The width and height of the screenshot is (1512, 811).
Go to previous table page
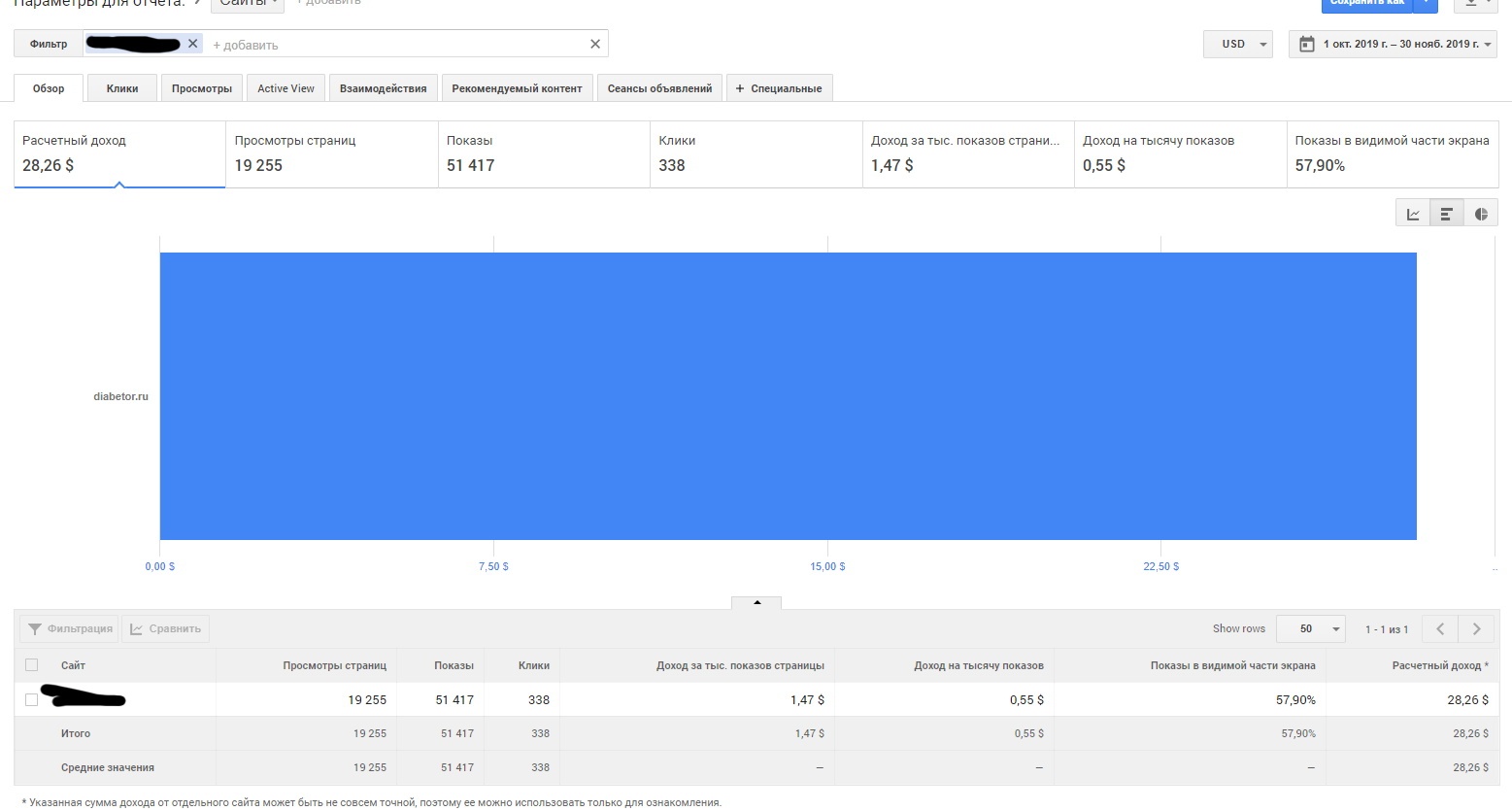click(1440, 629)
